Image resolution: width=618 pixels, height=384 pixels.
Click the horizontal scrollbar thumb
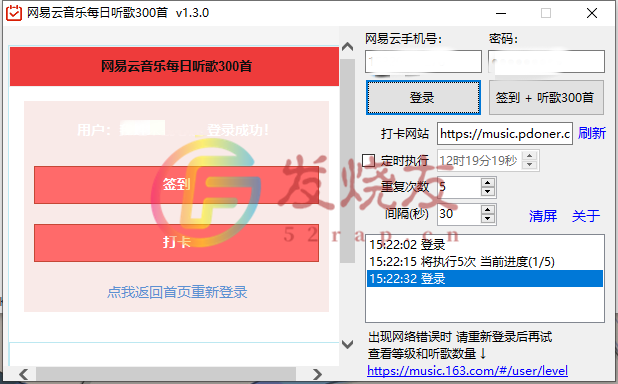click(x=166, y=373)
